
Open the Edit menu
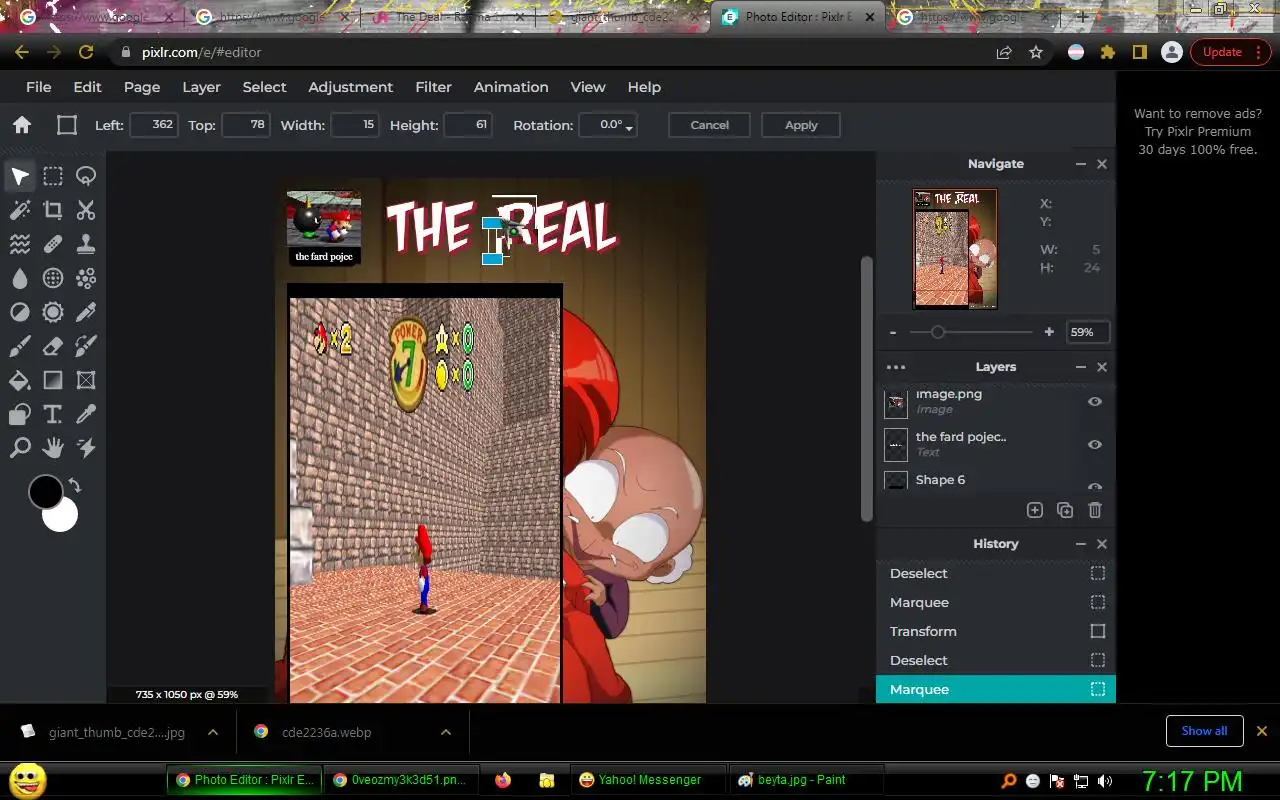[87, 87]
